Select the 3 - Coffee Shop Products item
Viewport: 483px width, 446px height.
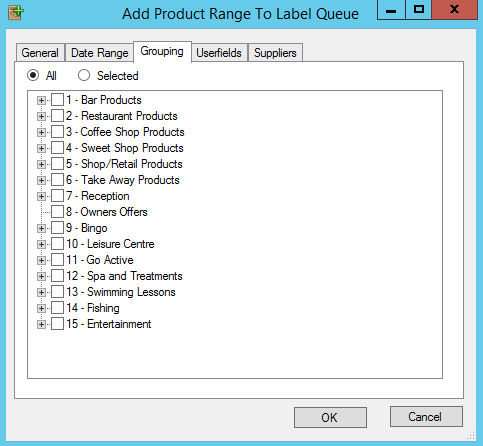pyautogui.click(x=125, y=132)
